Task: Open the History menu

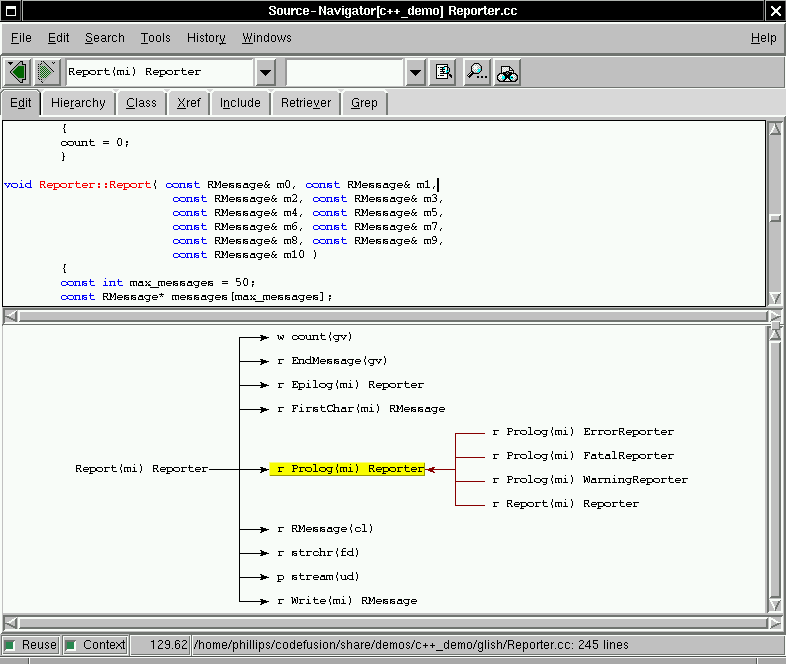Action: point(206,38)
